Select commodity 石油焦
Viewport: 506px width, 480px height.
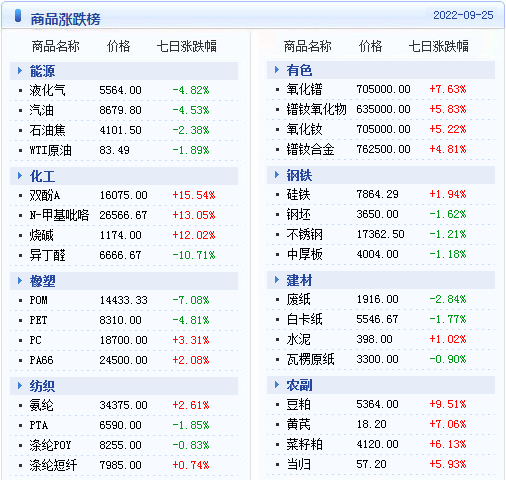click(47, 130)
